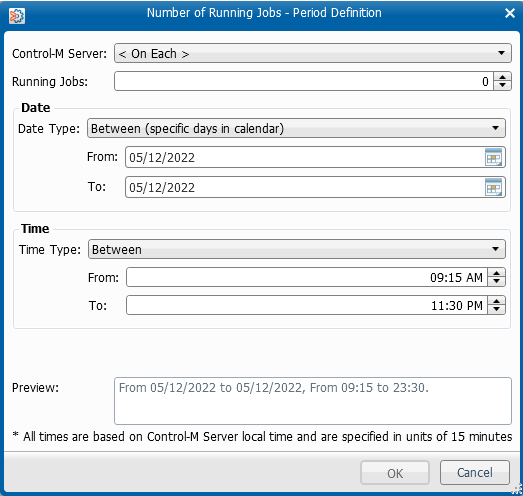Decrement the To time spinner down

coord(496,310)
